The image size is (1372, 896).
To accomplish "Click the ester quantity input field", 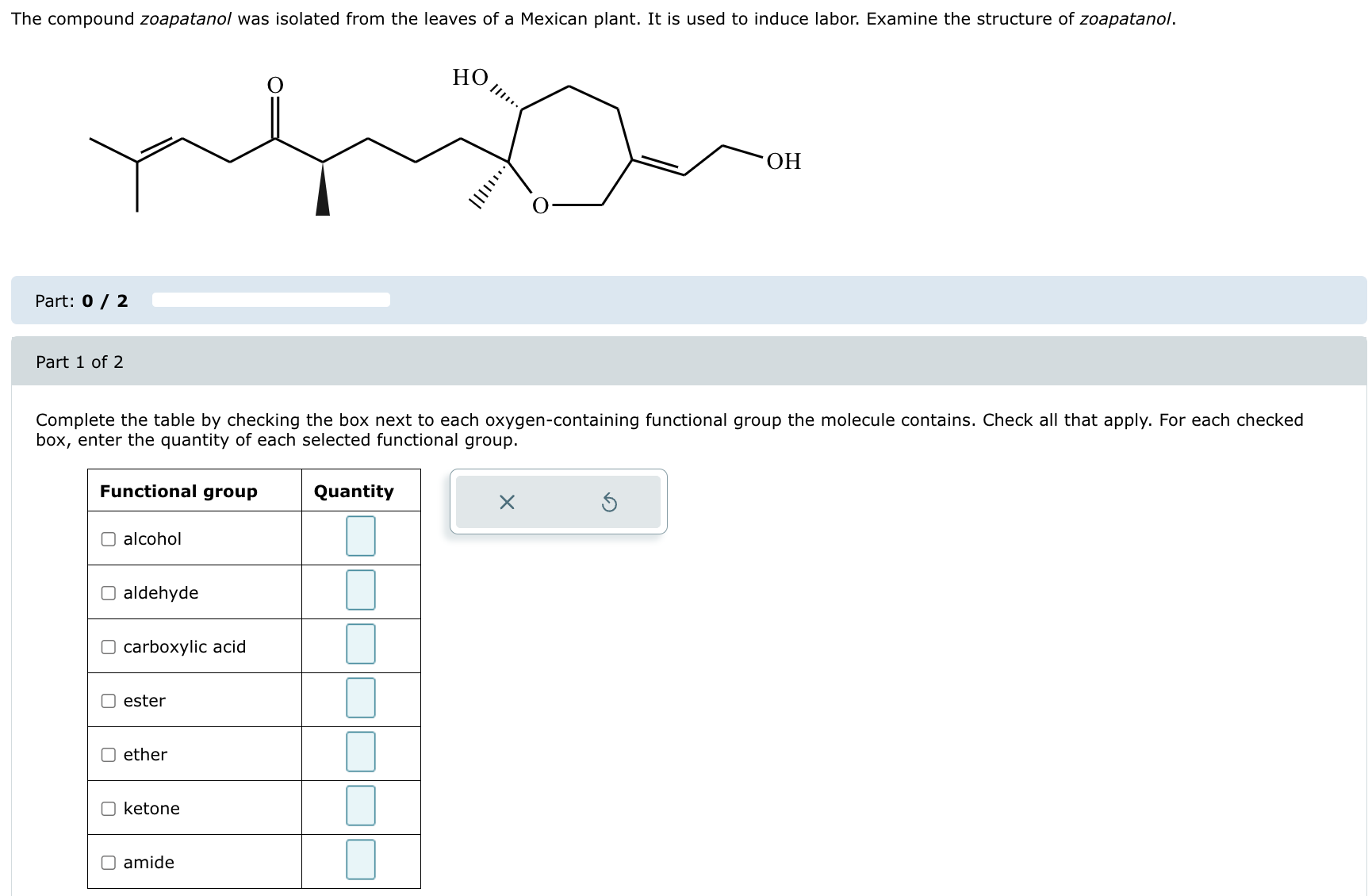I will coord(360,699).
